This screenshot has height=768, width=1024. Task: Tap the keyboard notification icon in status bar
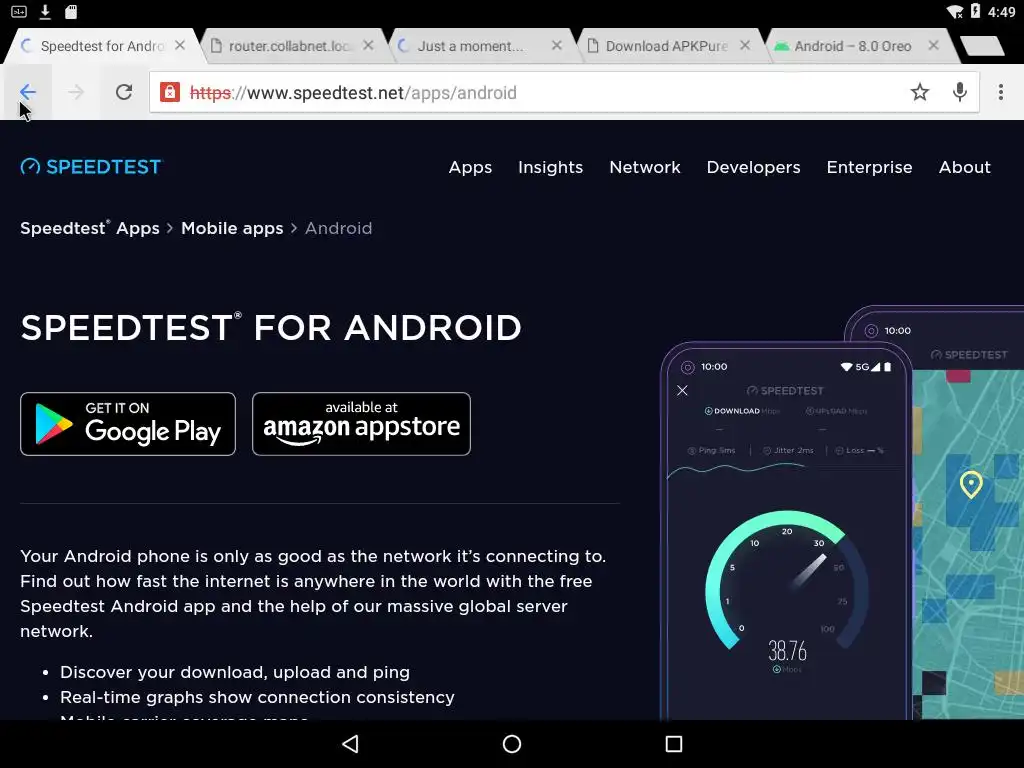(19, 11)
